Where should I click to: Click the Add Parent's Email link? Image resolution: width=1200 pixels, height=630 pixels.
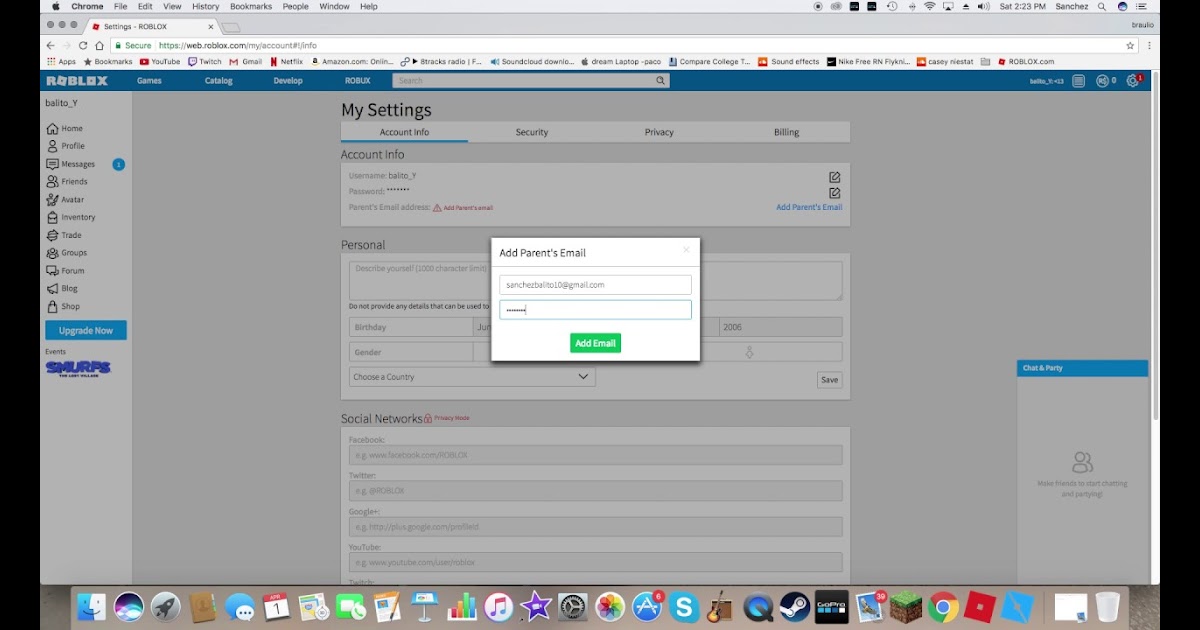[809, 207]
